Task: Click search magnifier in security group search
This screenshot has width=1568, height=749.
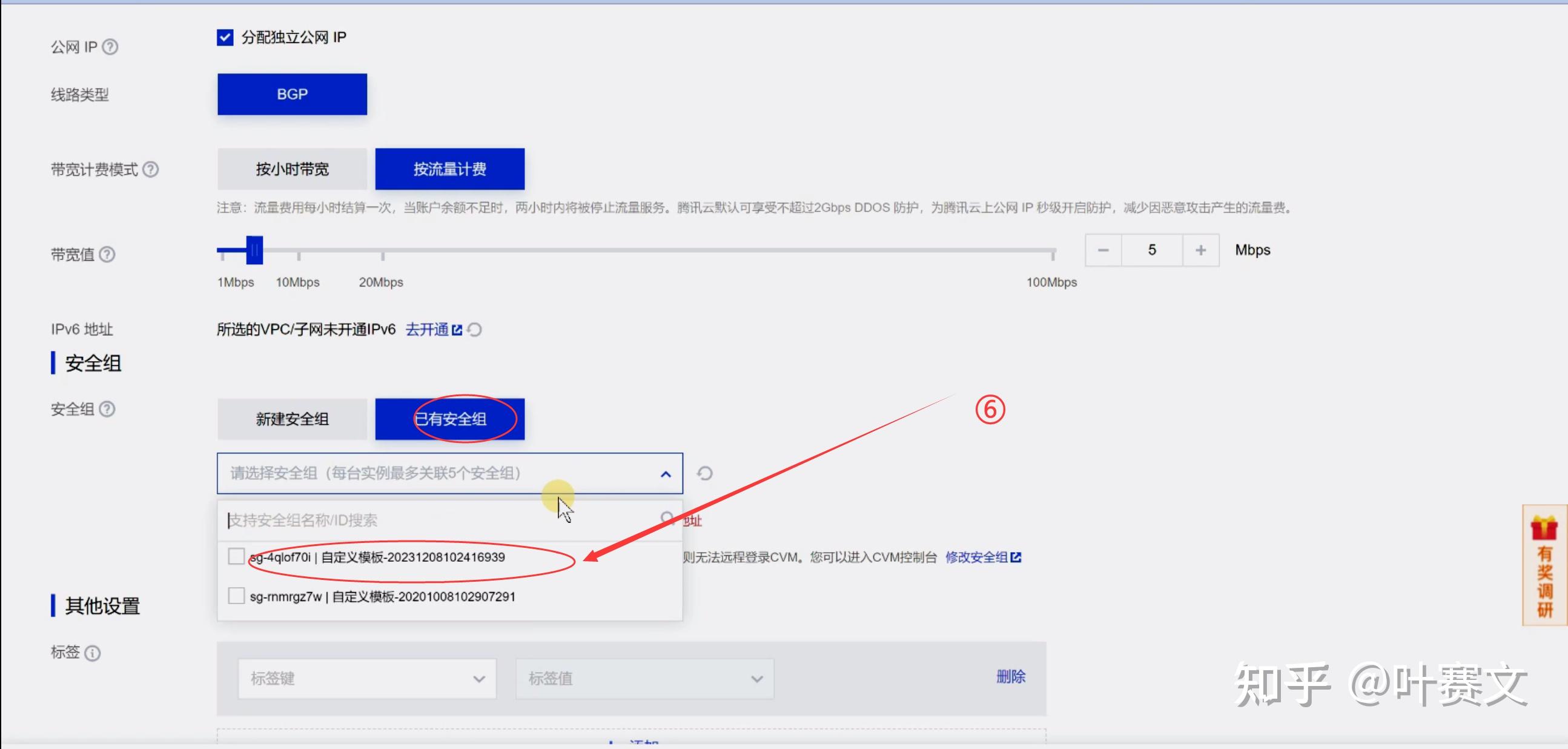Action: point(667,518)
